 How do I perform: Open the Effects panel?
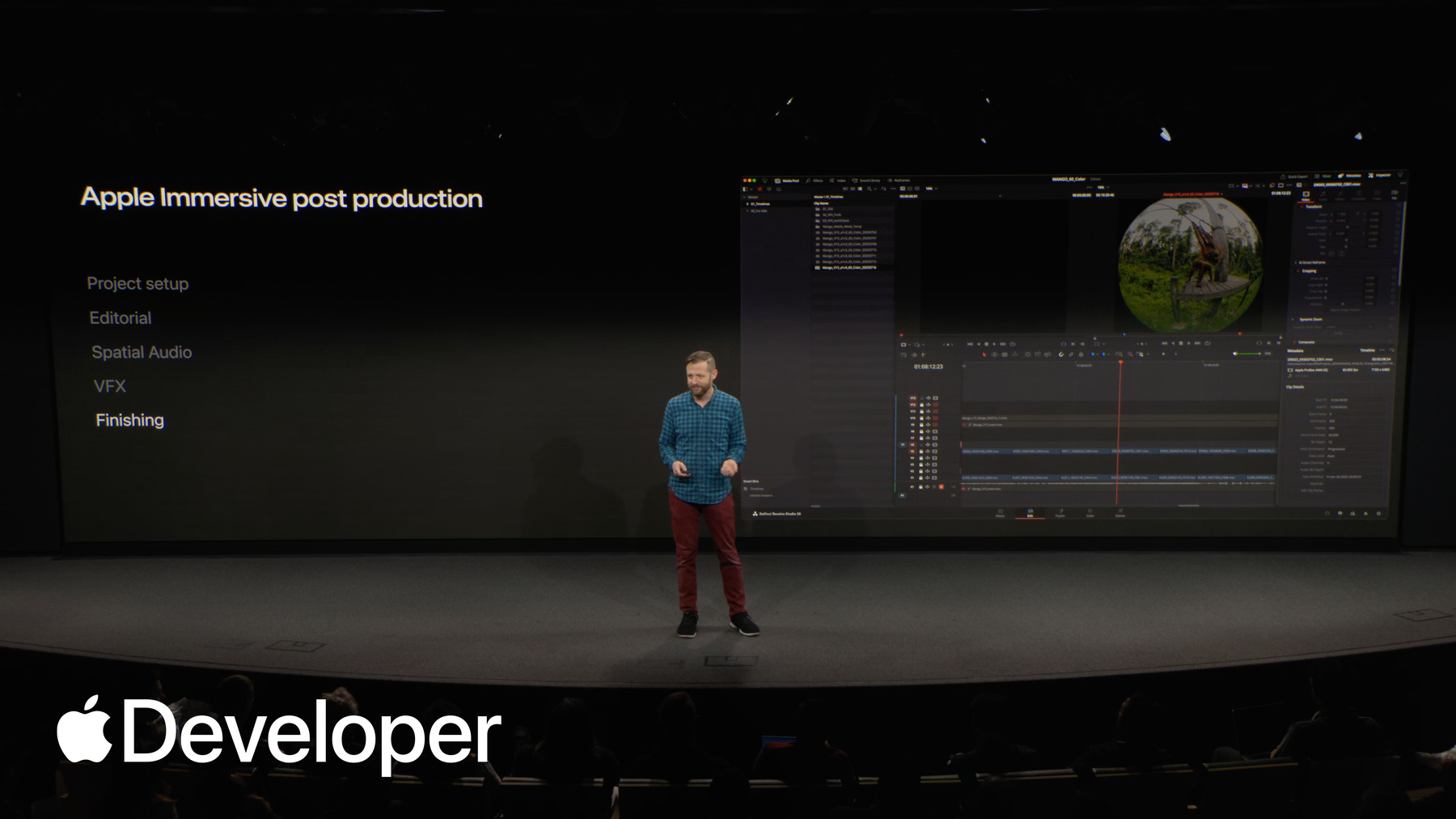tap(814, 180)
